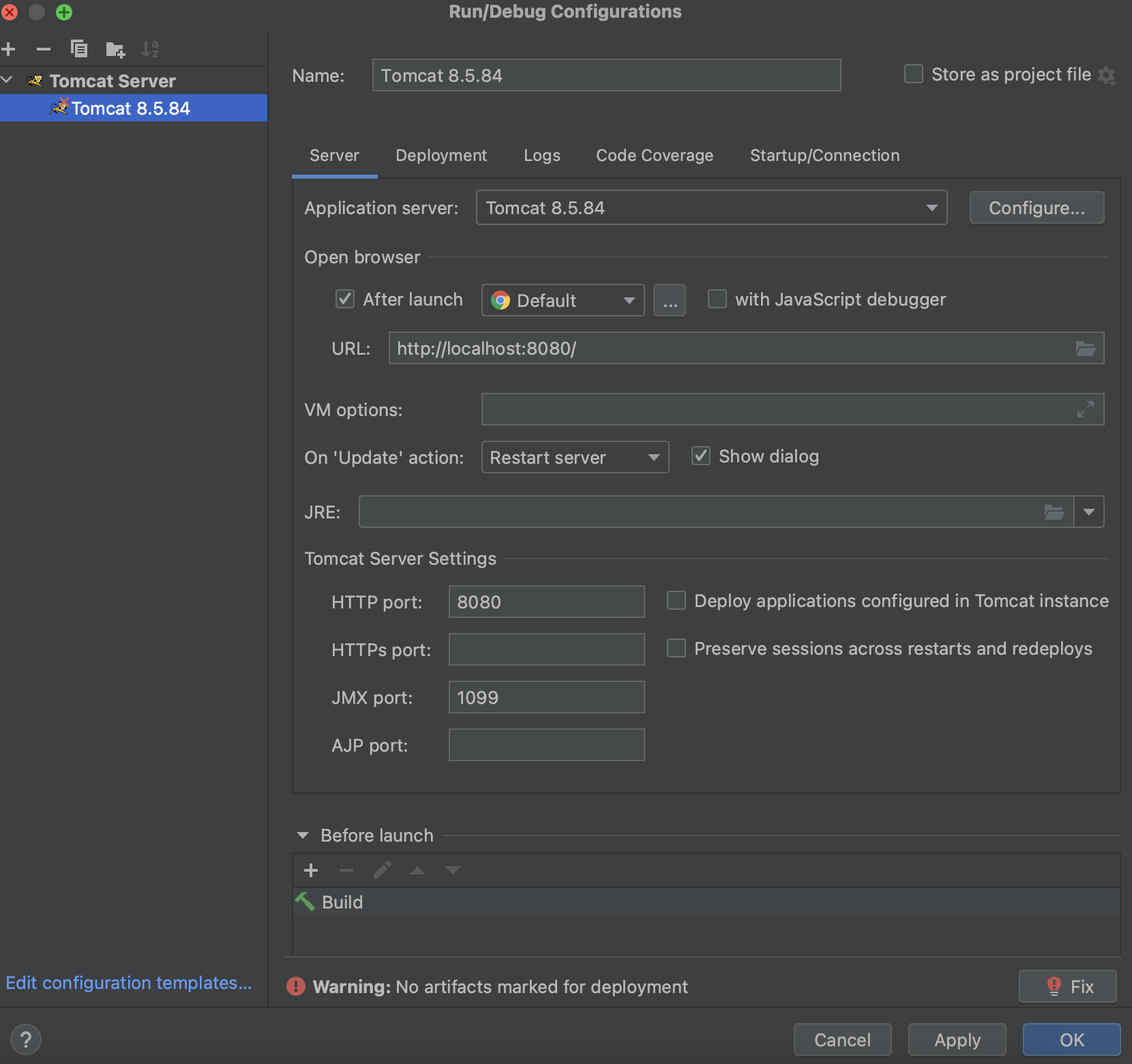Switch to Deployment tab
Image resolution: width=1132 pixels, height=1064 pixels.
(x=441, y=156)
